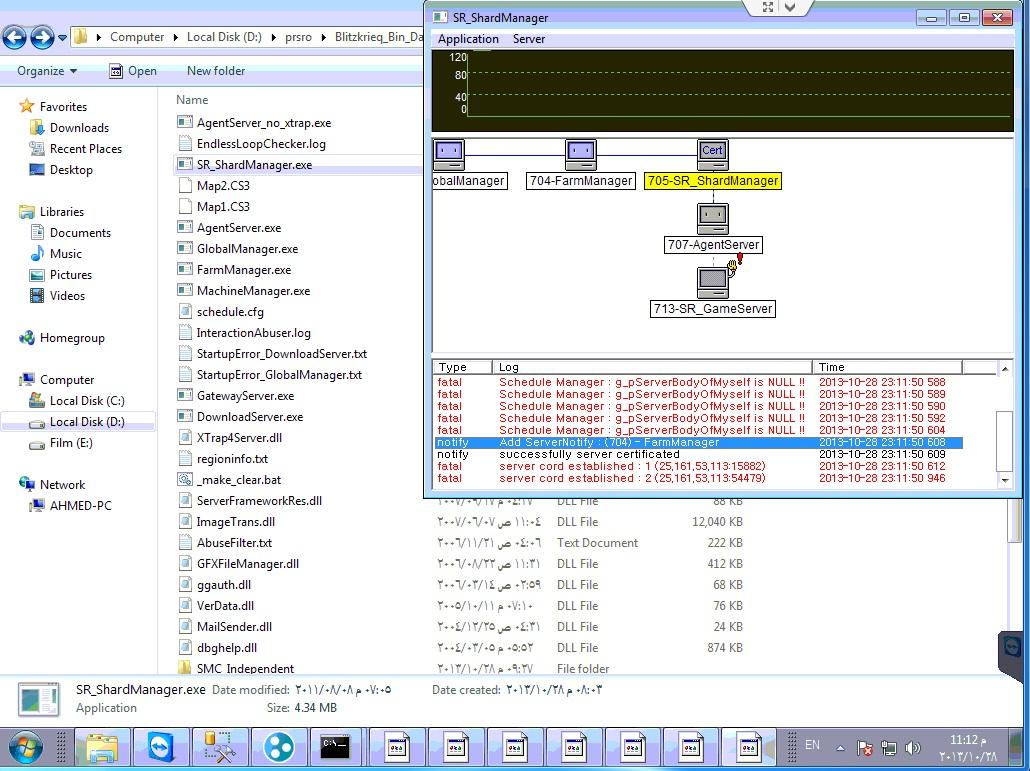Screen dimensions: 1030x771
Task: Click the network tray icon
Action: coord(889,748)
